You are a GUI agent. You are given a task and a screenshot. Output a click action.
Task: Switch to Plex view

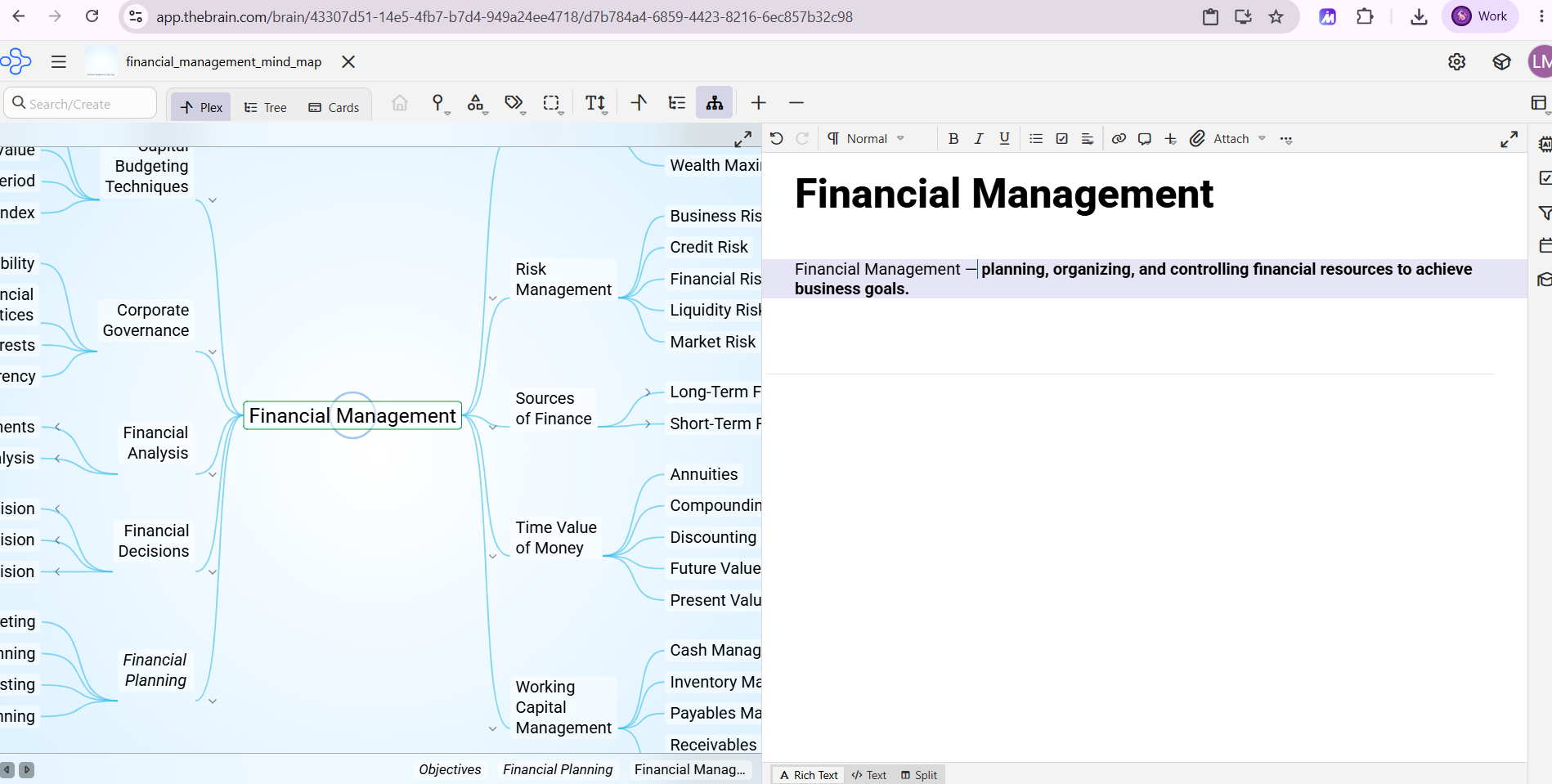point(201,107)
